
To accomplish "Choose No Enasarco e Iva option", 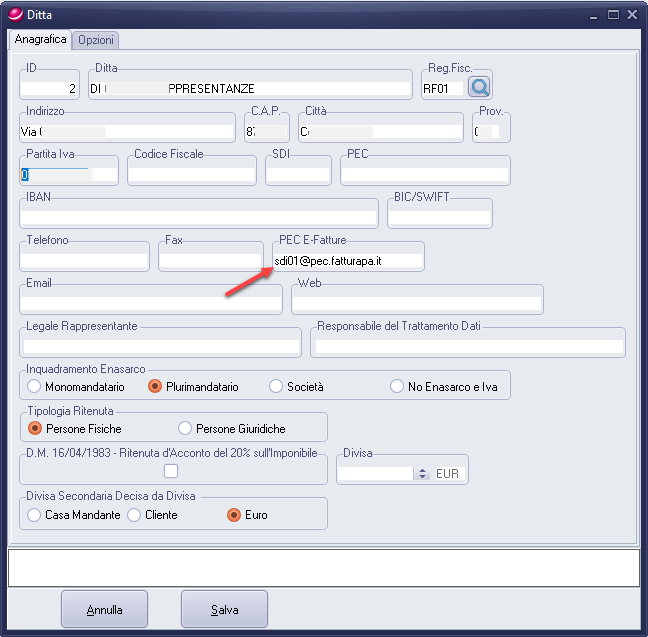I will 397,386.
